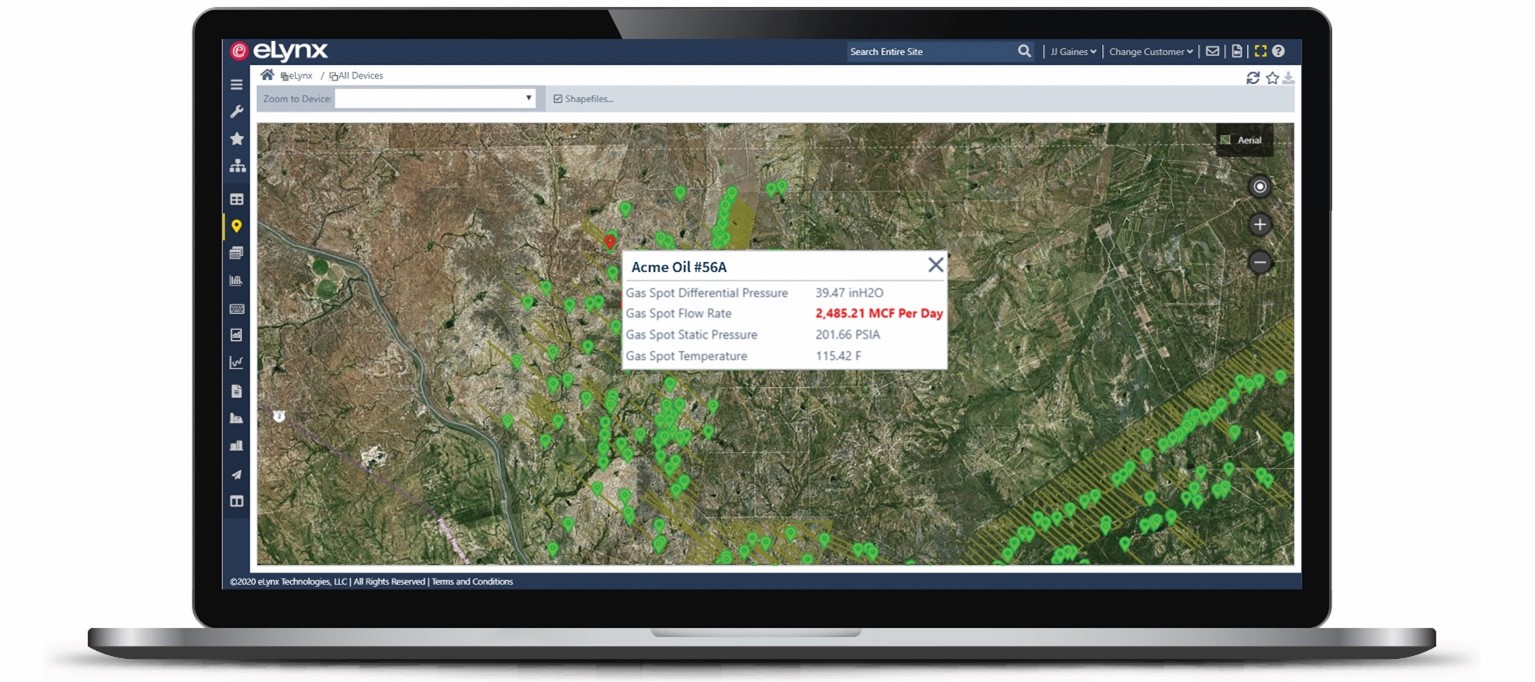The width and height of the screenshot is (1535, 682).
Task: Open the wrench tools sidebar icon
Action: click(237, 111)
